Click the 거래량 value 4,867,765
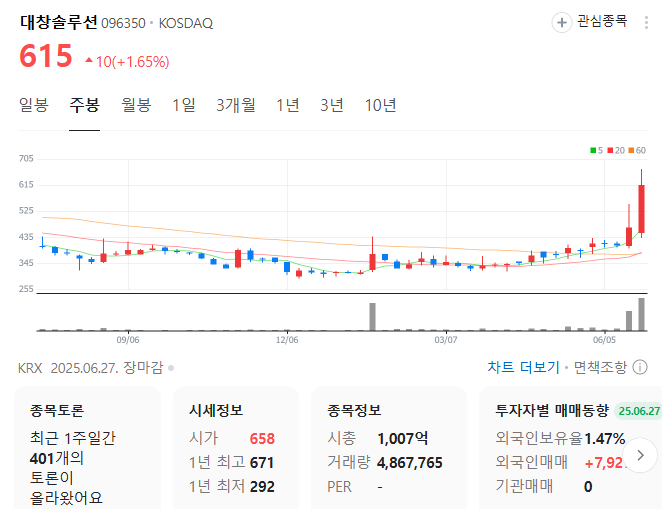662x509 pixels. tap(410, 463)
